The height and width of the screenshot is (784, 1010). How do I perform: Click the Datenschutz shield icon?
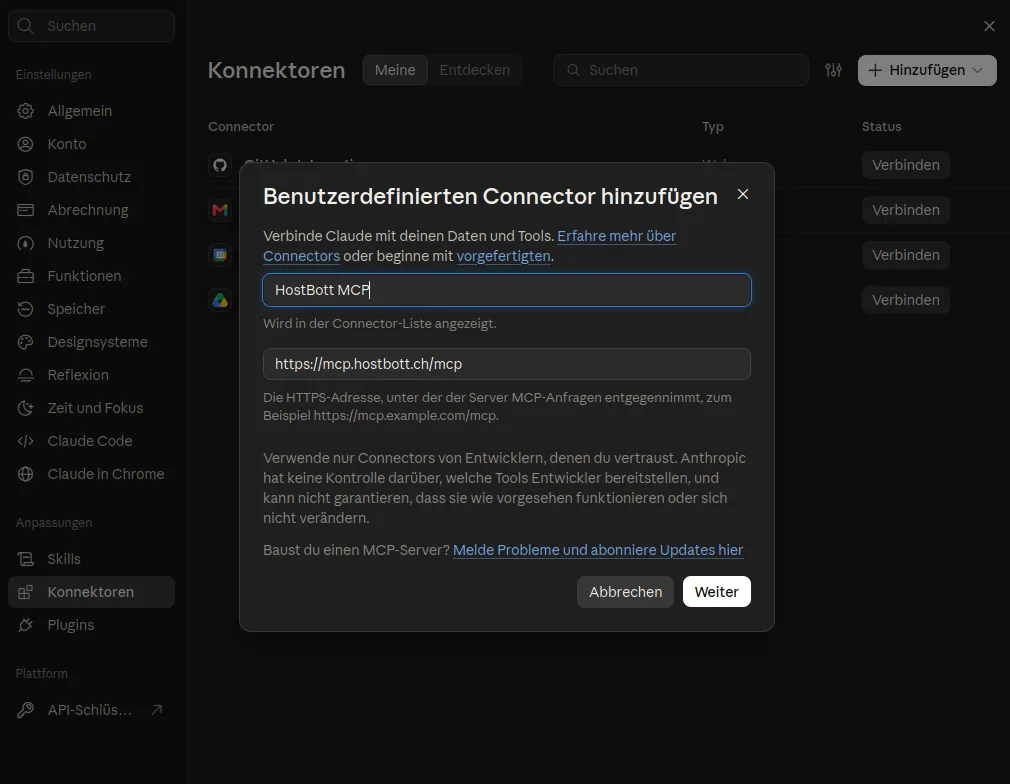pos(25,177)
